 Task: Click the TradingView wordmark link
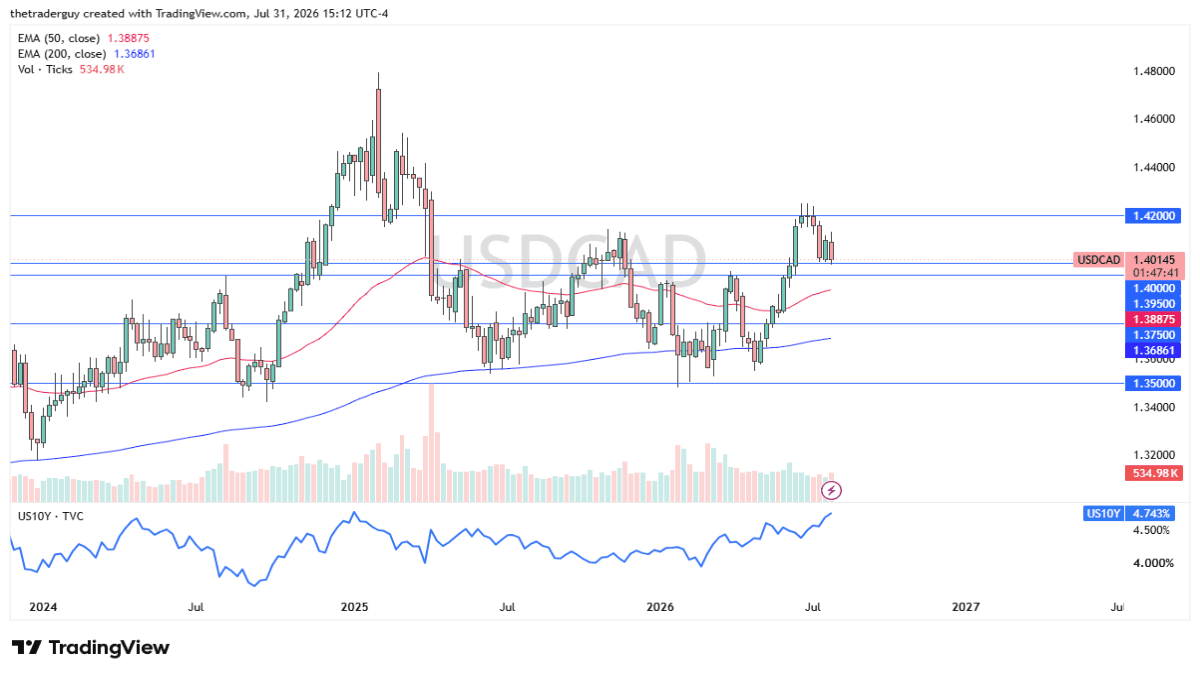109,647
